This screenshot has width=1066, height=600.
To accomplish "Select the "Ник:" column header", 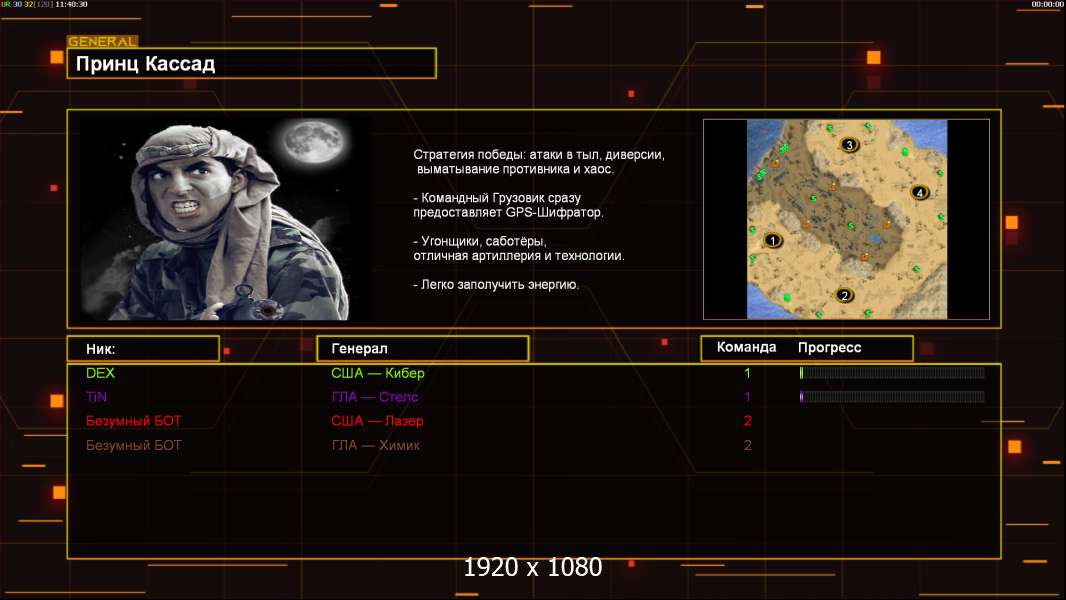I will point(143,348).
